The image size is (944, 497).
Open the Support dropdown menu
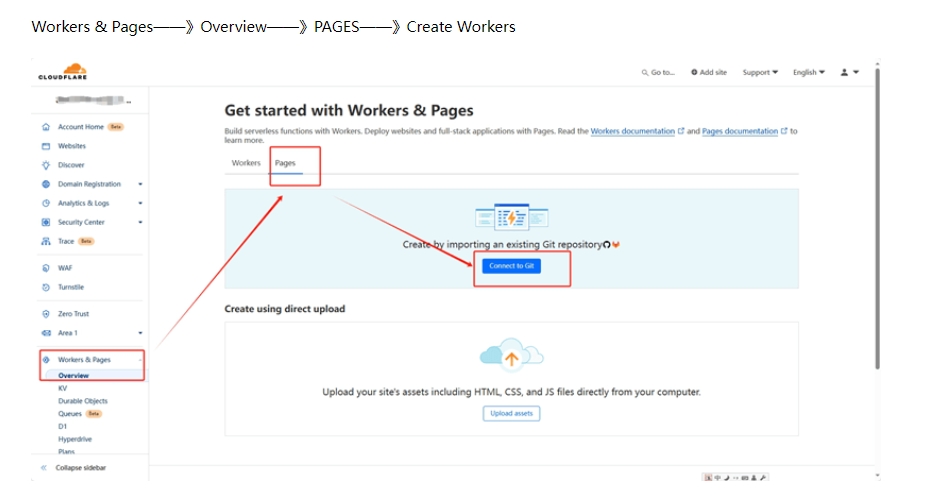click(760, 72)
